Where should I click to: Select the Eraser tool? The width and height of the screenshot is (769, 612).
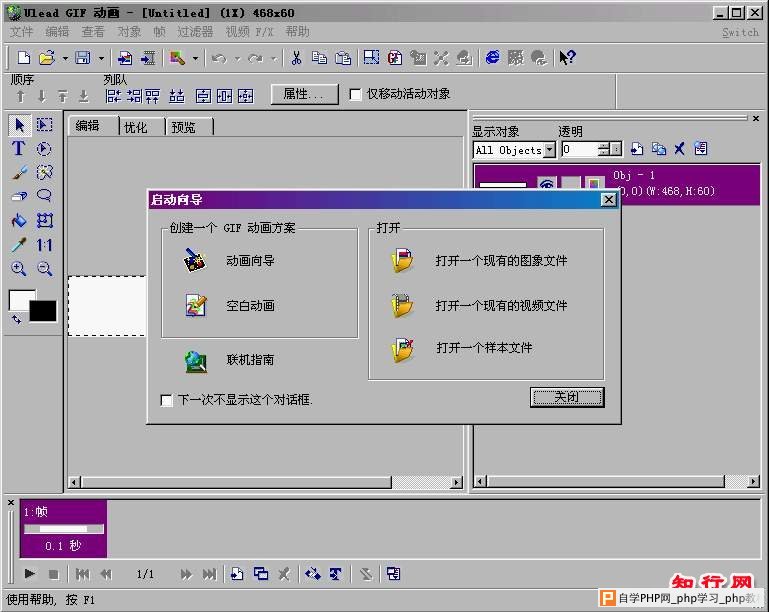19,196
